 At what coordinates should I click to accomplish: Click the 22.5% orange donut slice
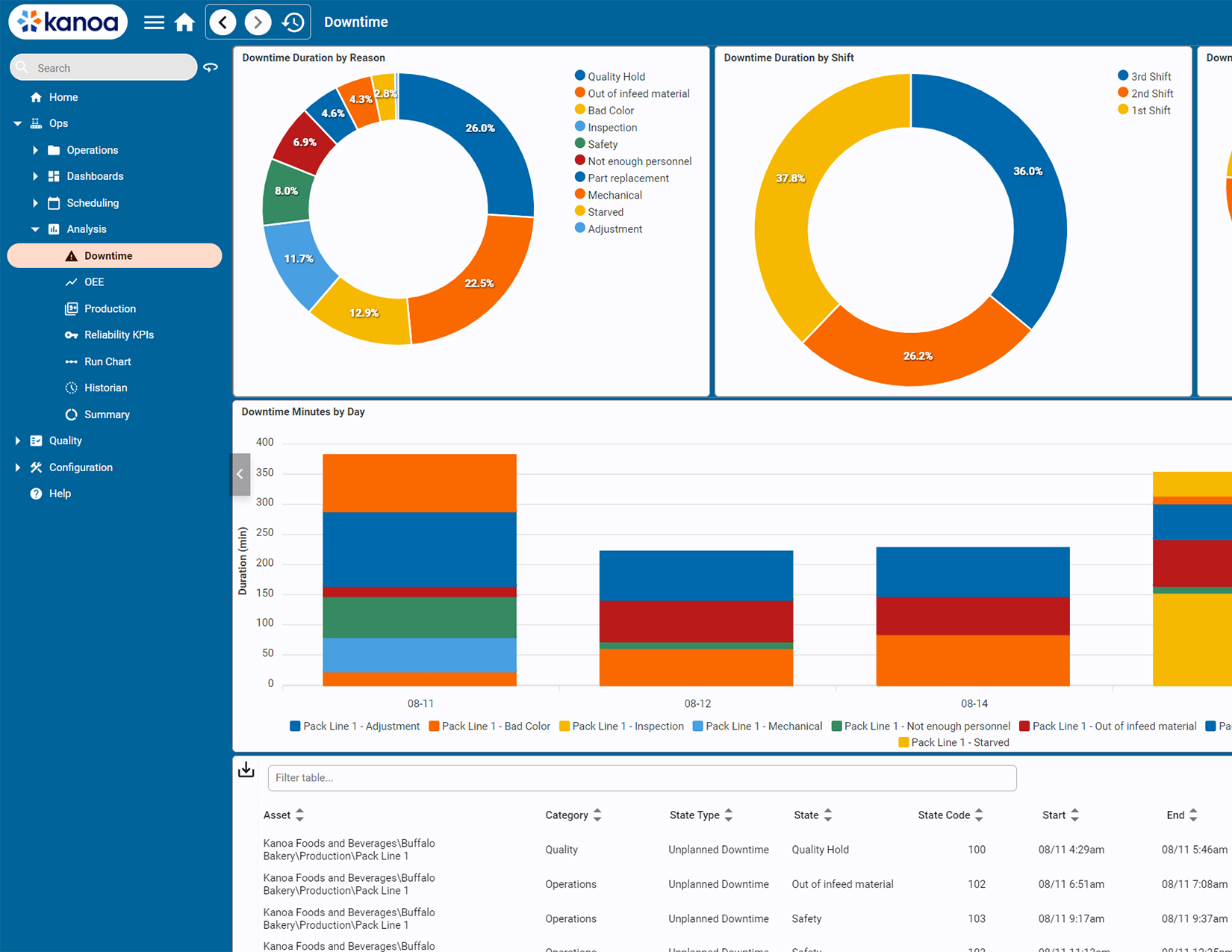click(479, 284)
